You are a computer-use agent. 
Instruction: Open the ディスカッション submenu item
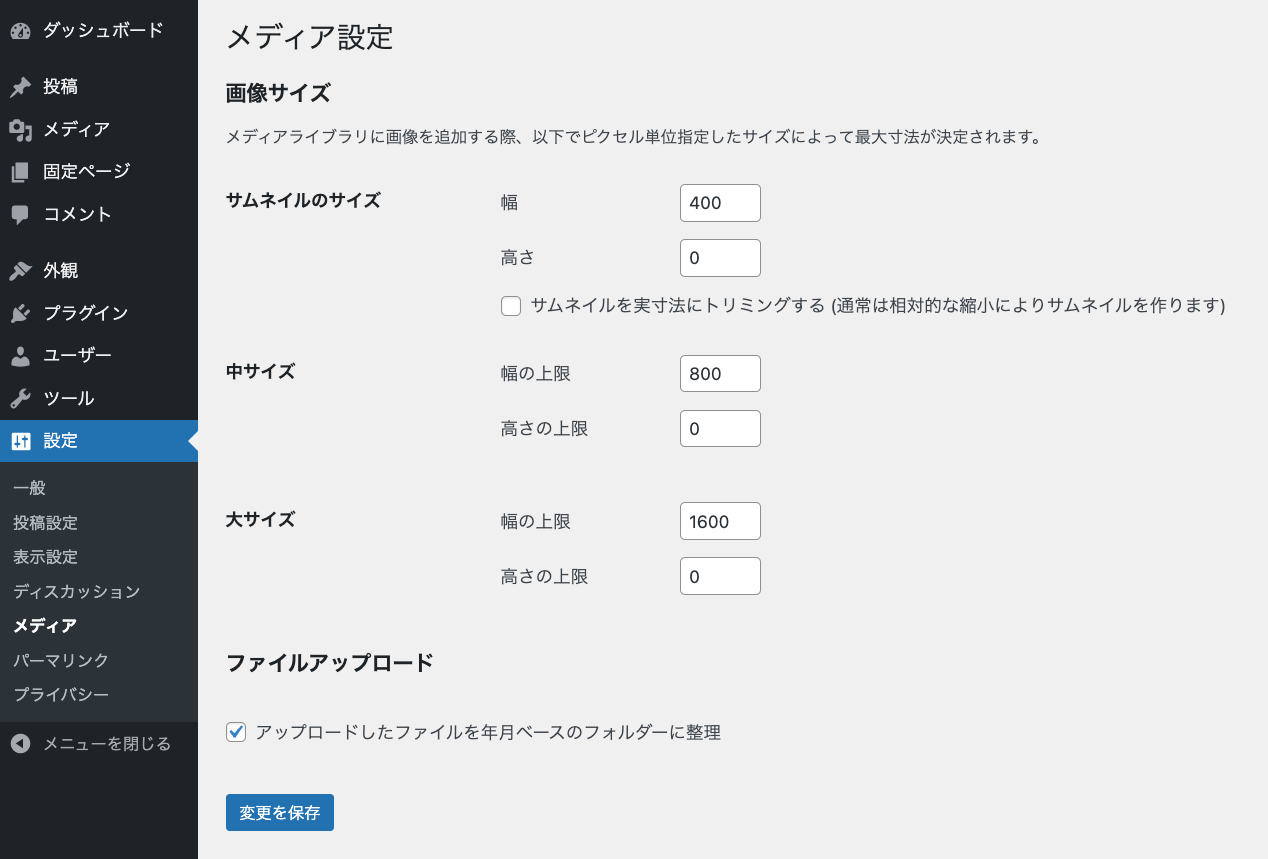click(77, 591)
